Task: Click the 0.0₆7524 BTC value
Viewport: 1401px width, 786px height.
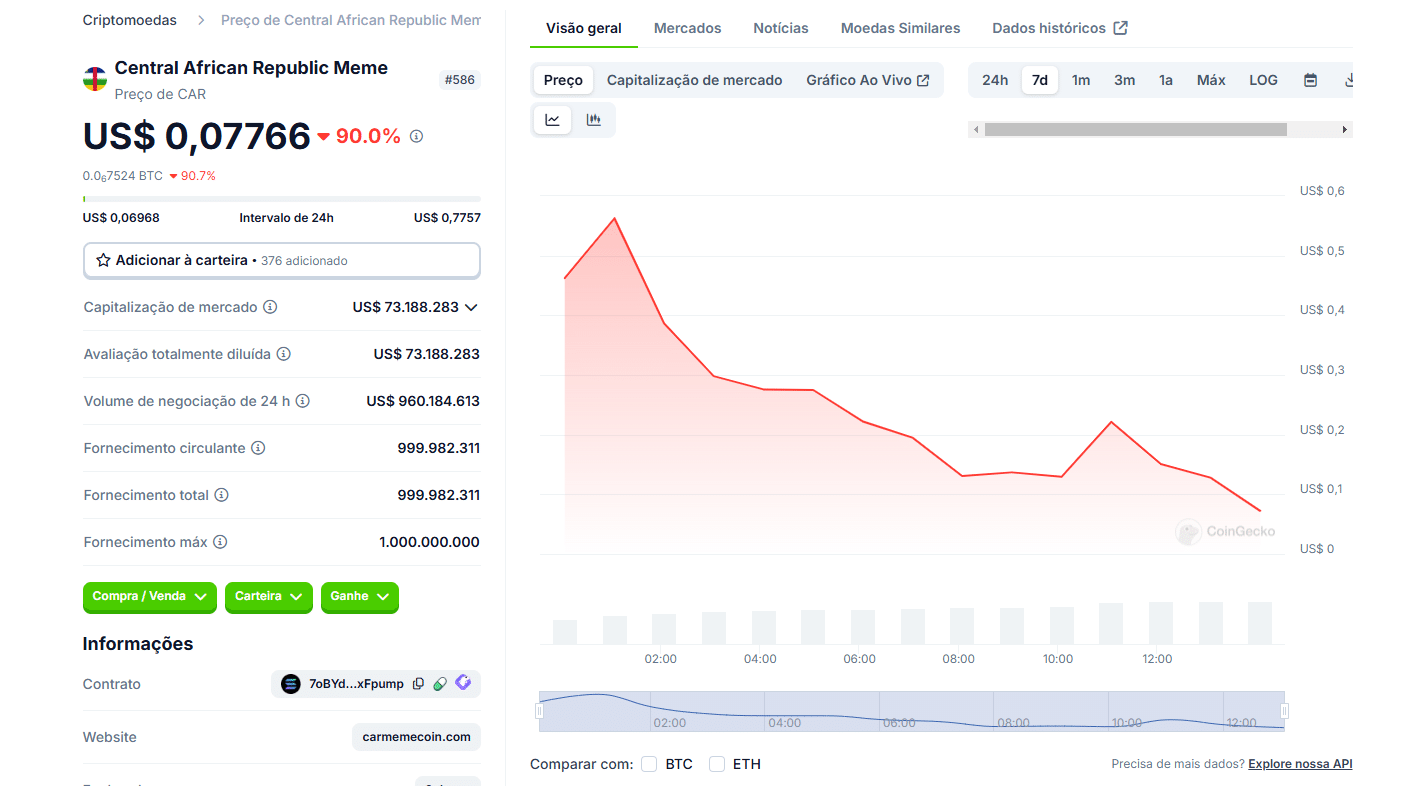Action: pos(123,176)
